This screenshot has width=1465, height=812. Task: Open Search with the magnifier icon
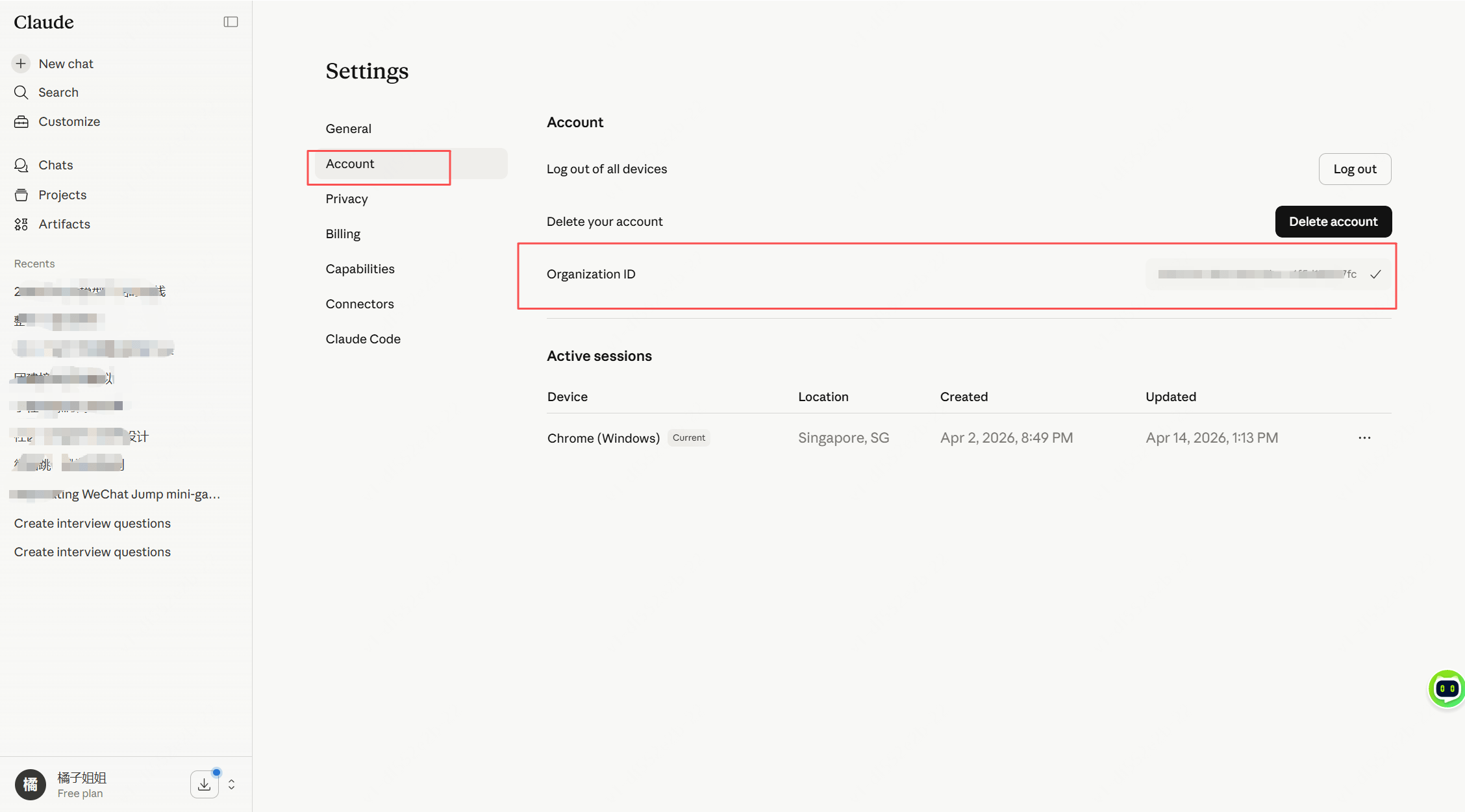[21, 92]
